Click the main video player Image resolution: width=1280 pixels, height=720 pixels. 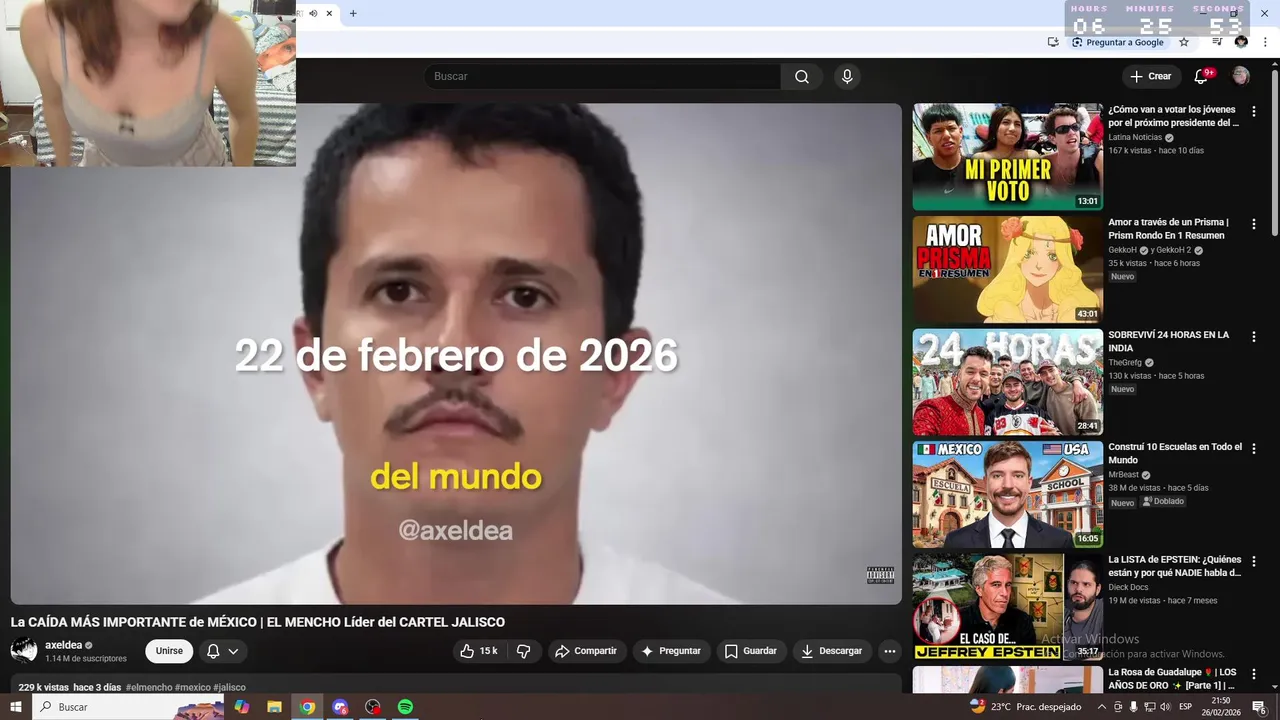pyautogui.click(x=456, y=354)
